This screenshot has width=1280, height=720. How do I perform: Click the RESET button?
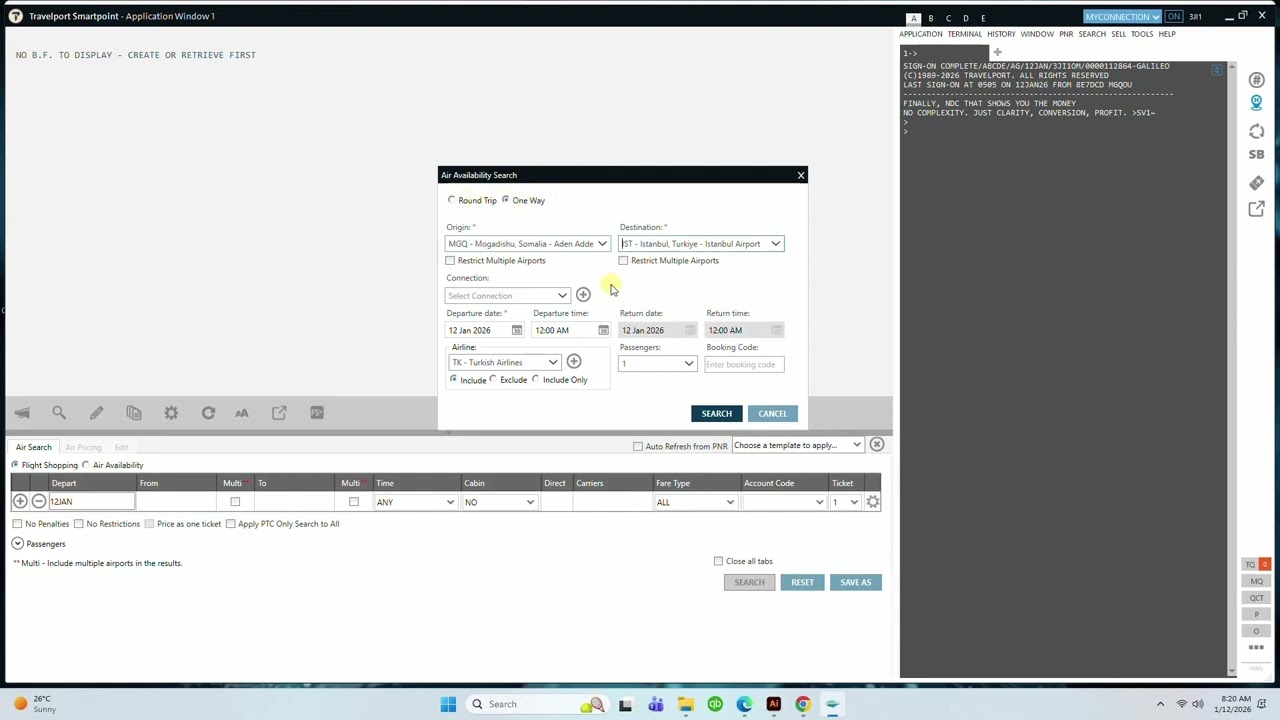click(x=802, y=582)
